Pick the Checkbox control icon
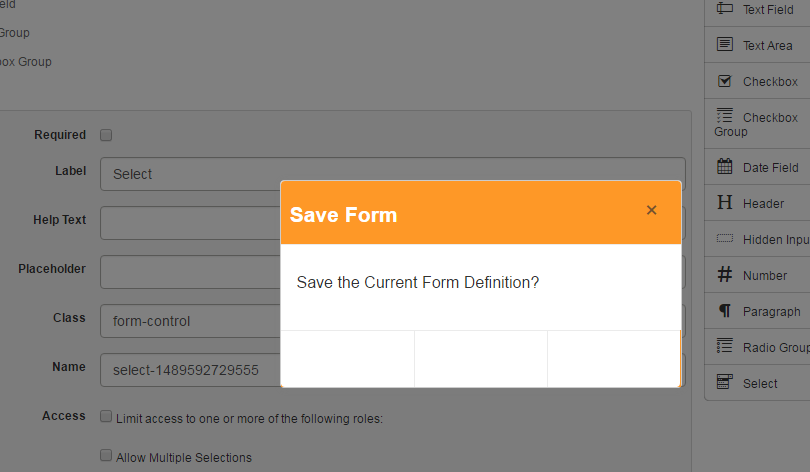Viewport: 810px width, 472px height. pos(725,81)
